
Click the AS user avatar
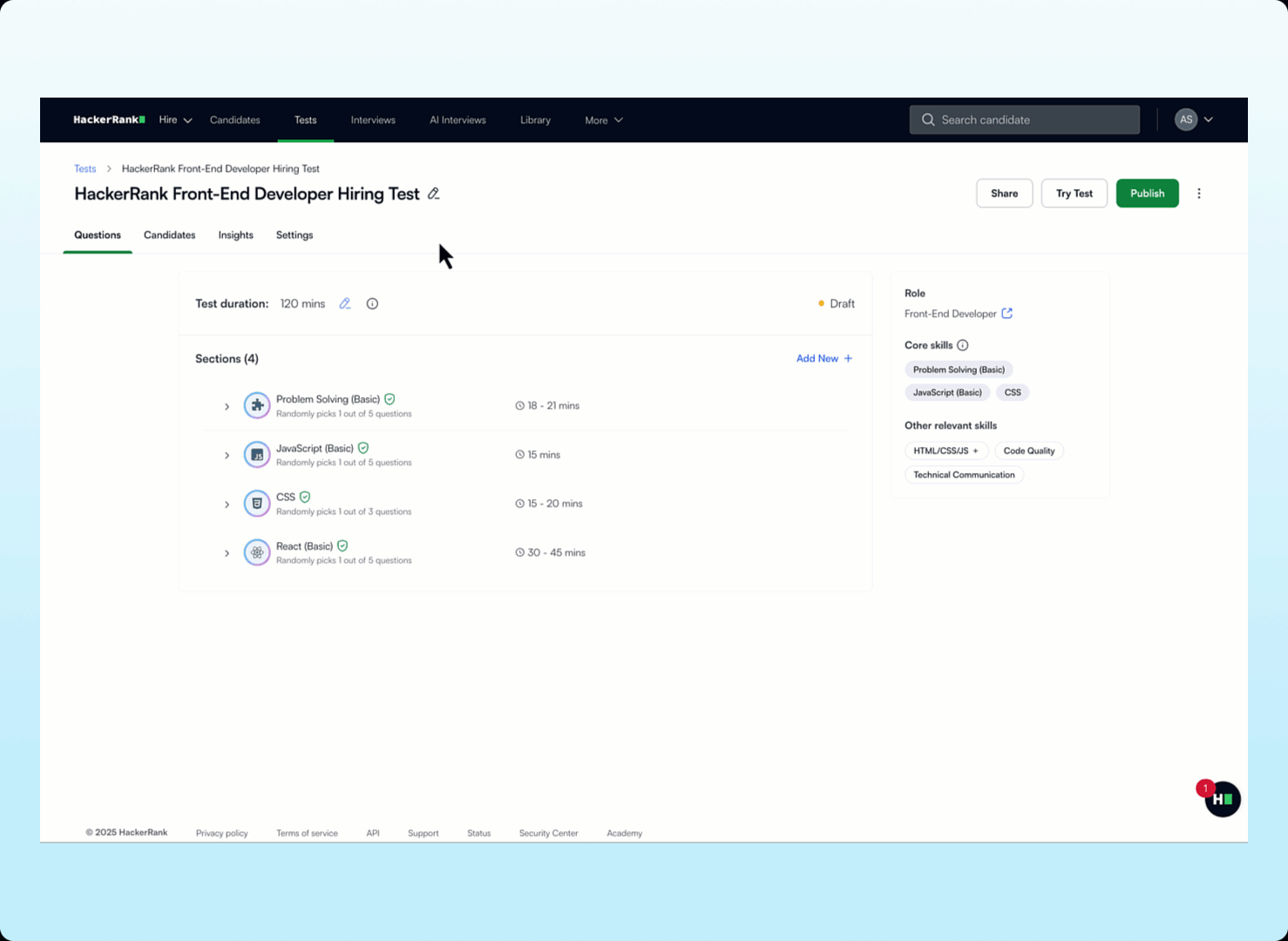click(x=1186, y=119)
